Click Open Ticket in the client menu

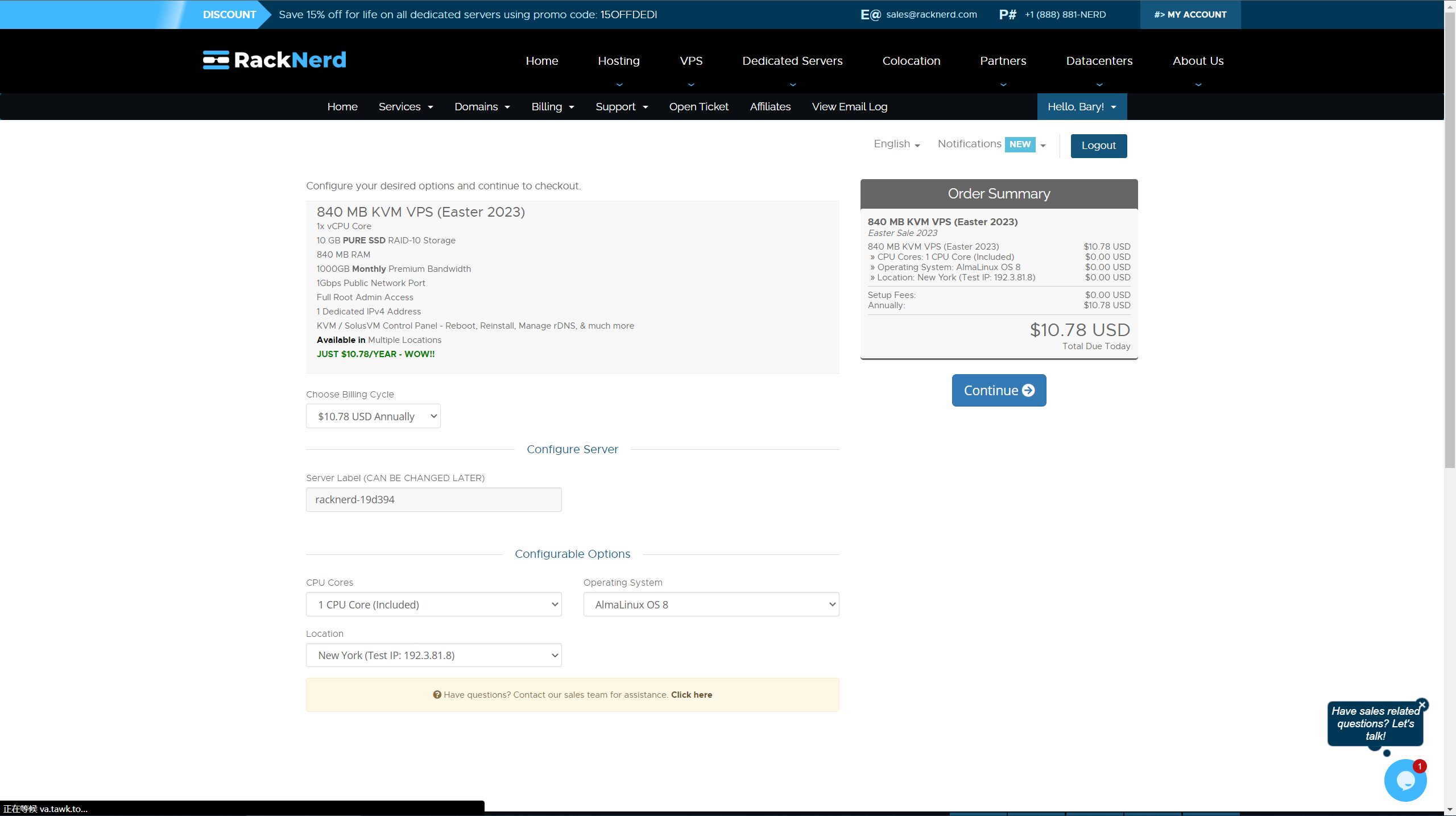(x=698, y=107)
